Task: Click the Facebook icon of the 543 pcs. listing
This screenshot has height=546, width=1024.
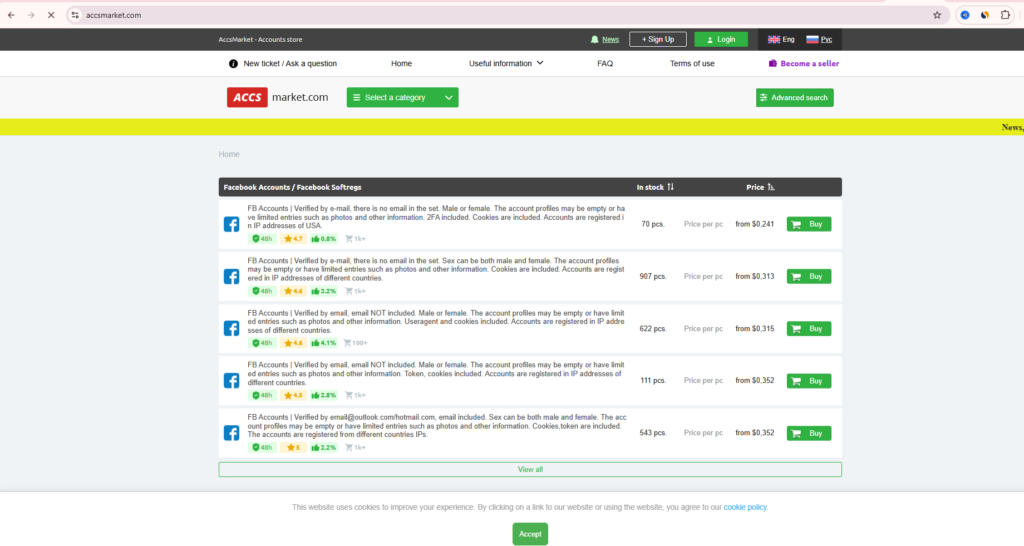Action: point(231,433)
